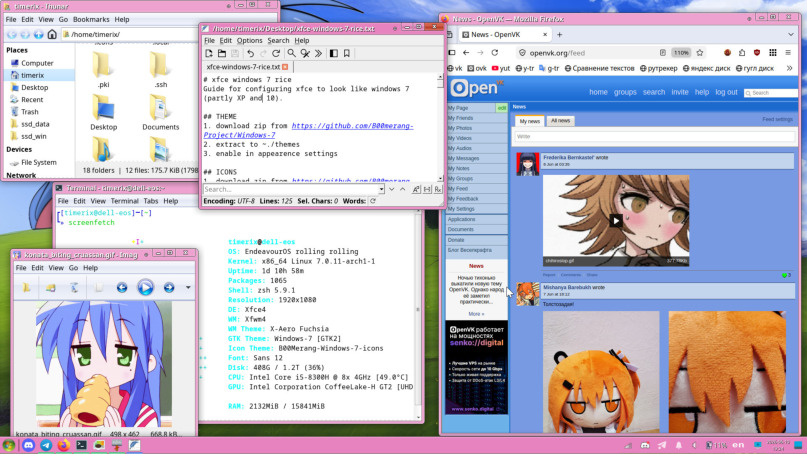The image size is (807, 454).
Task: Open the Options menu in Mousepad
Action: (x=250, y=41)
